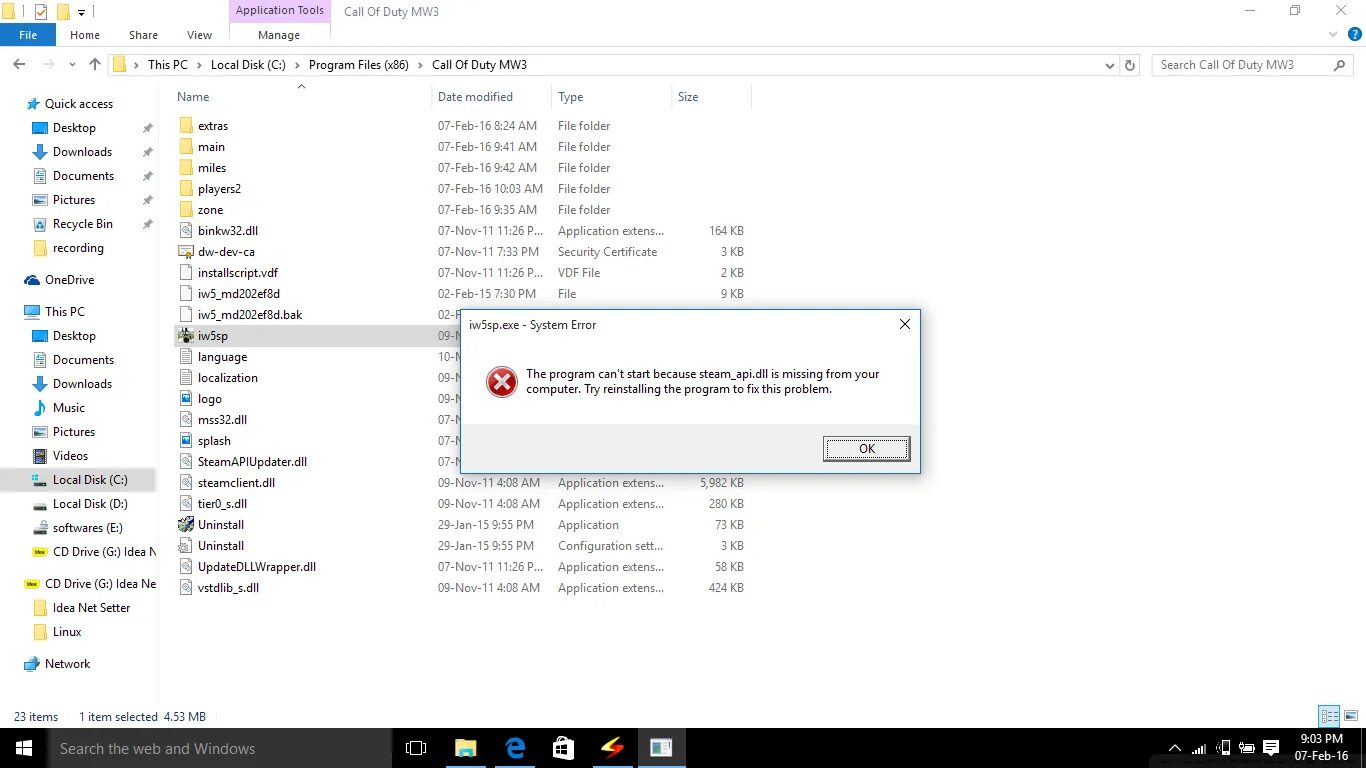Select This PC in the address breadcrumb

167,65
